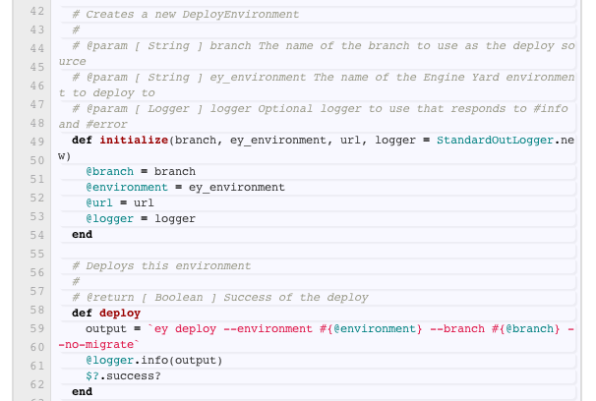Click the @logger = logger line

141,219
